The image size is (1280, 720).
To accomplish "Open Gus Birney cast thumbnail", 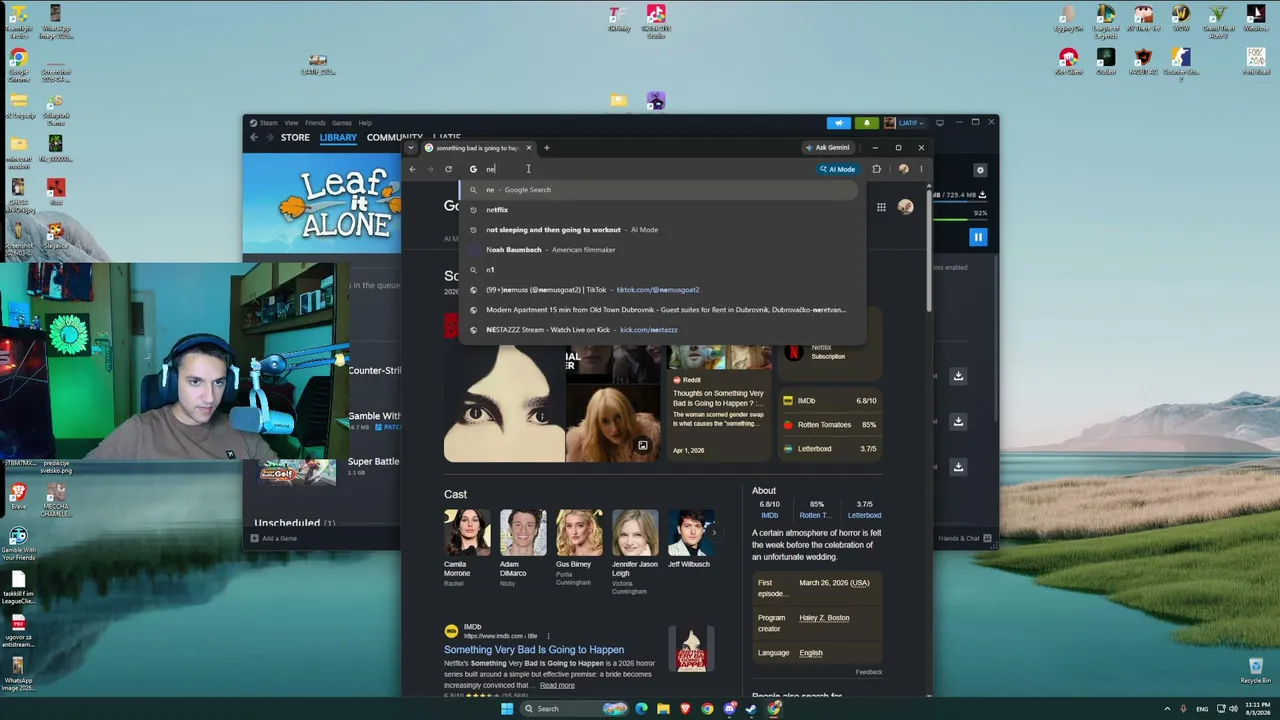I will pyautogui.click(x=579, y=533).
